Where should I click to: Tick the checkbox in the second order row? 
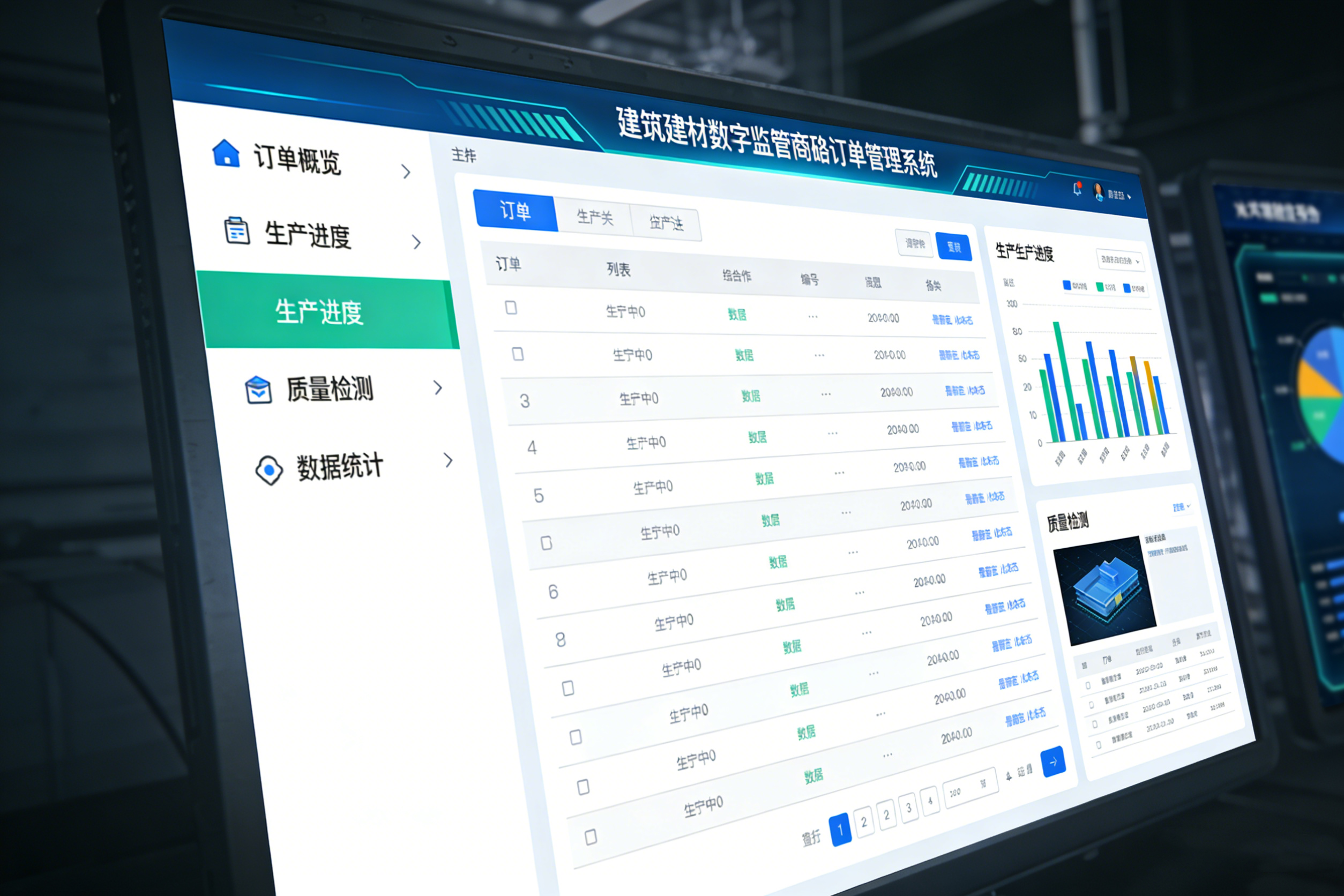pyautogui.click(x=518, y=354)
